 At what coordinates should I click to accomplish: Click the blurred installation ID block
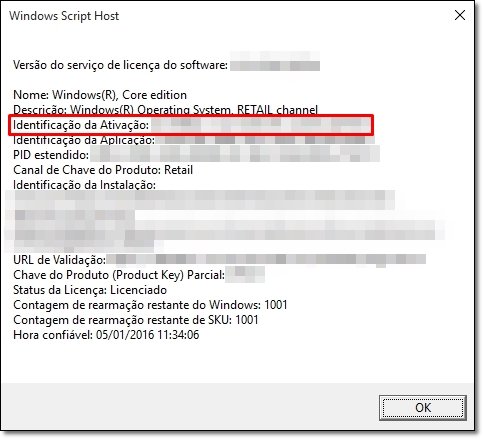point(225,221)
